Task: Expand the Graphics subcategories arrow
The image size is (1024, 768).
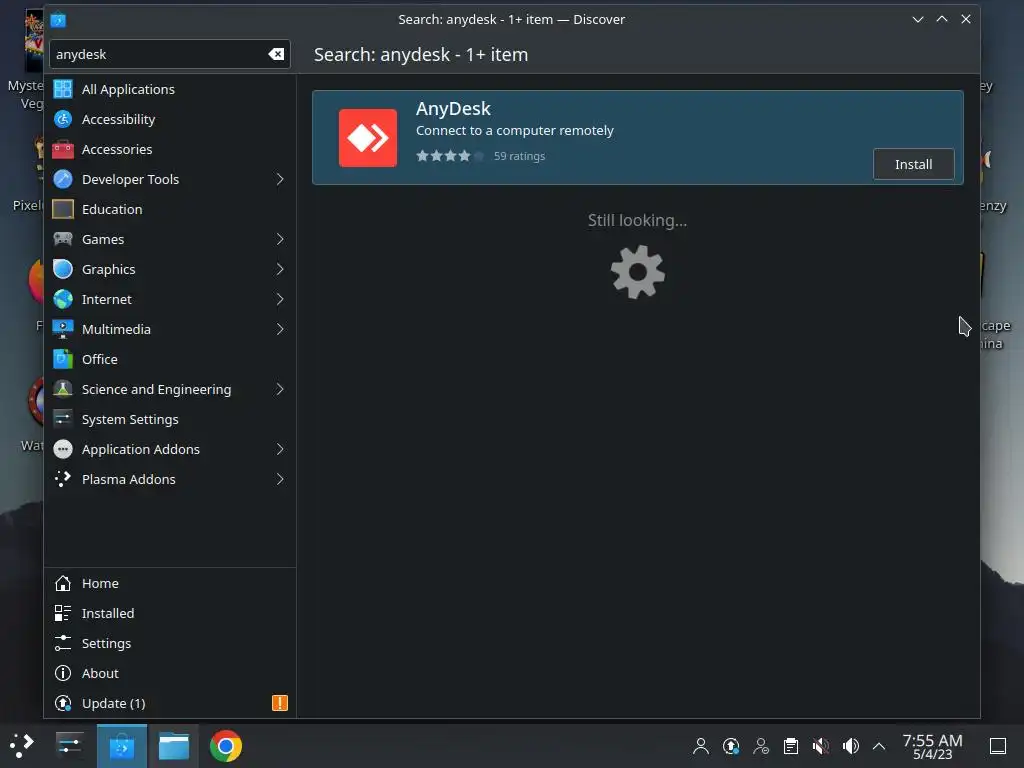Action: pos(280,269)
